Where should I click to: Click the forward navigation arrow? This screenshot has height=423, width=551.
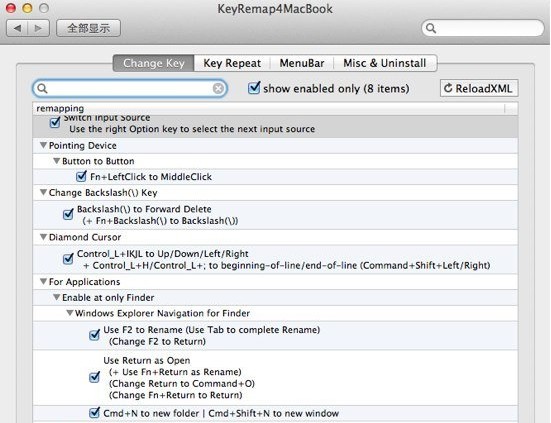(x=38, y=28)
